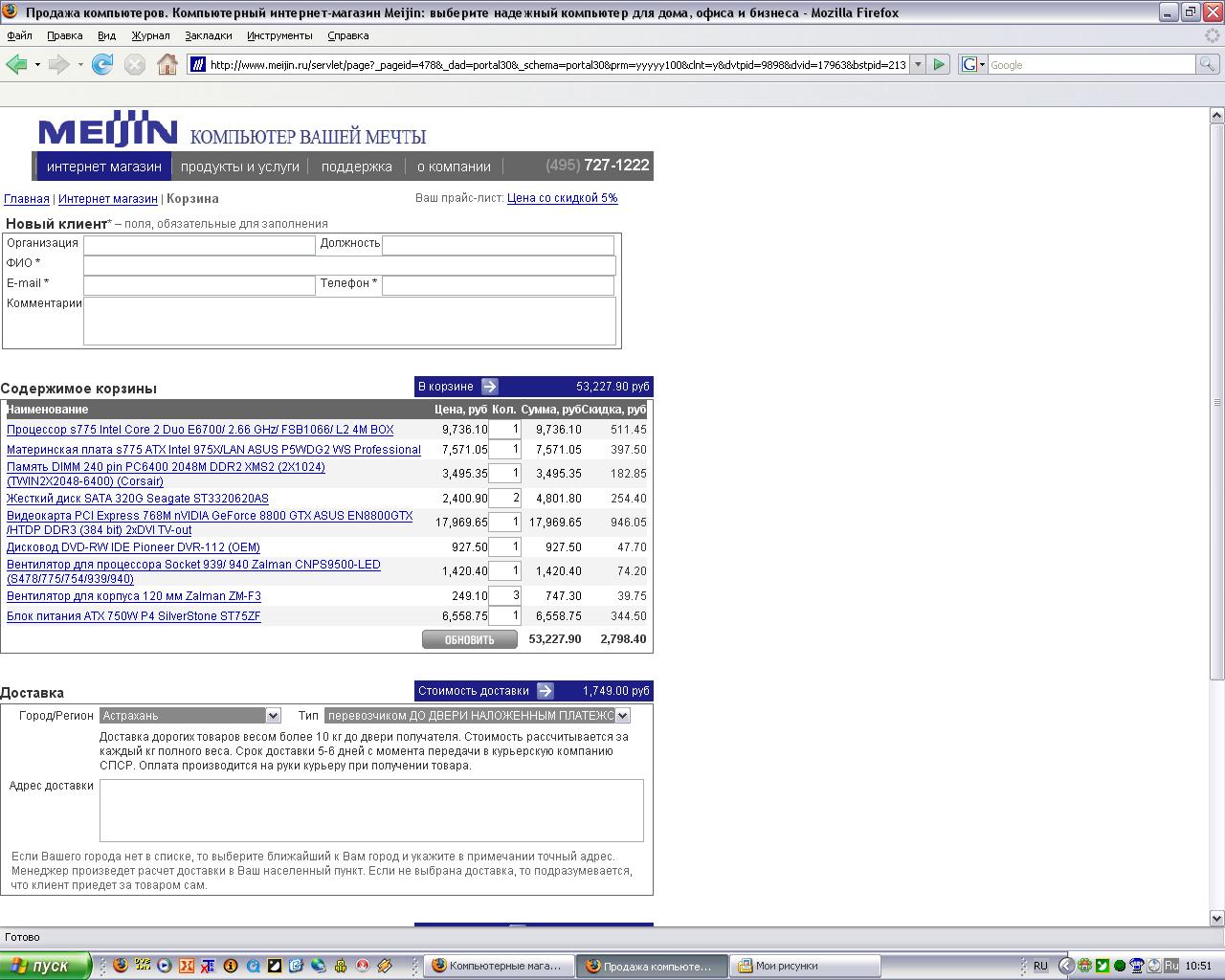The height and width of the screenshot is (980, 1225).
Task: Click into the Организация field
Action: [x=199, y=245]
